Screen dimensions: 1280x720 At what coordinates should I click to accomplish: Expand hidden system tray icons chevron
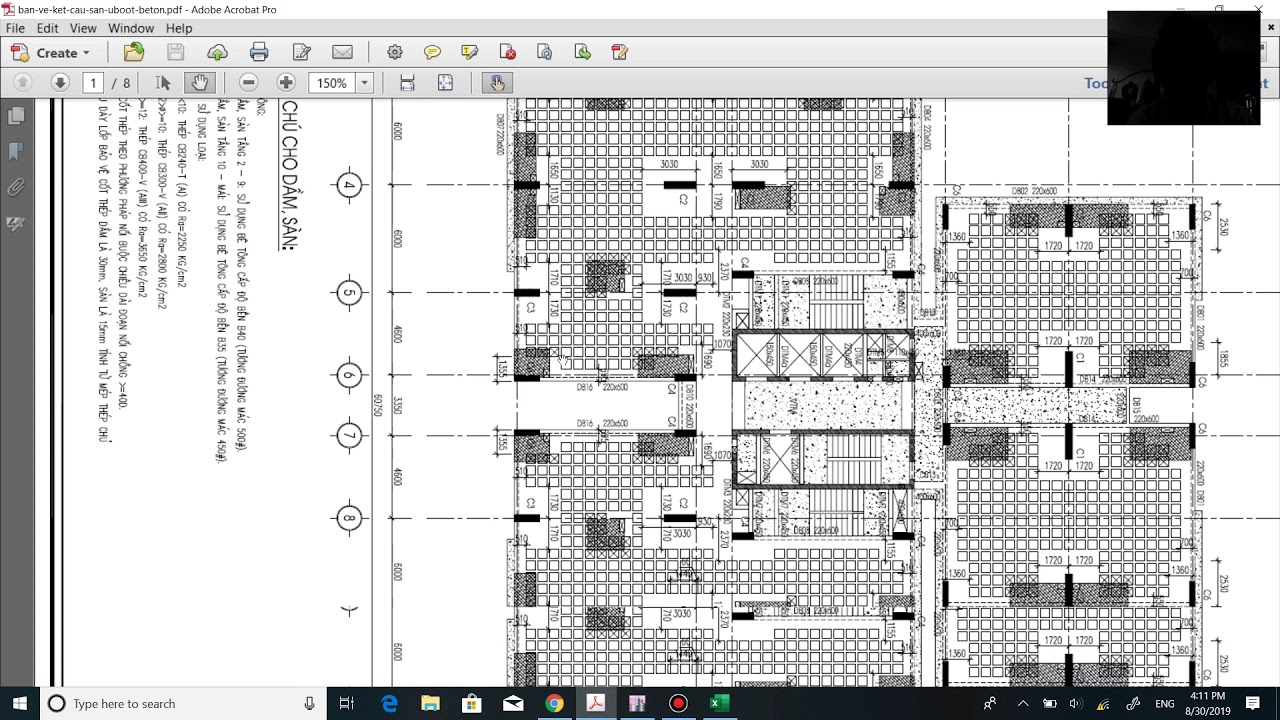[1023, 704]
